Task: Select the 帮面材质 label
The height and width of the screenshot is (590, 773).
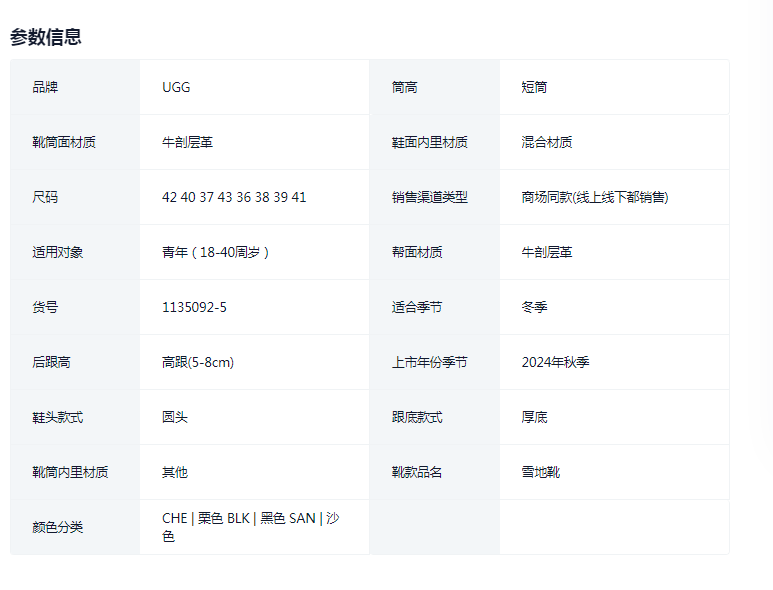Action: 417,252
